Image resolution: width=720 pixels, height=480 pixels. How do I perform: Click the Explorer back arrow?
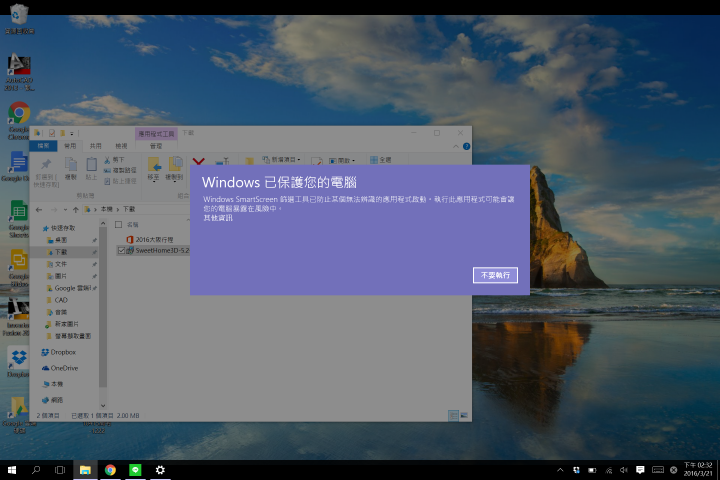[x=39, y=209]
